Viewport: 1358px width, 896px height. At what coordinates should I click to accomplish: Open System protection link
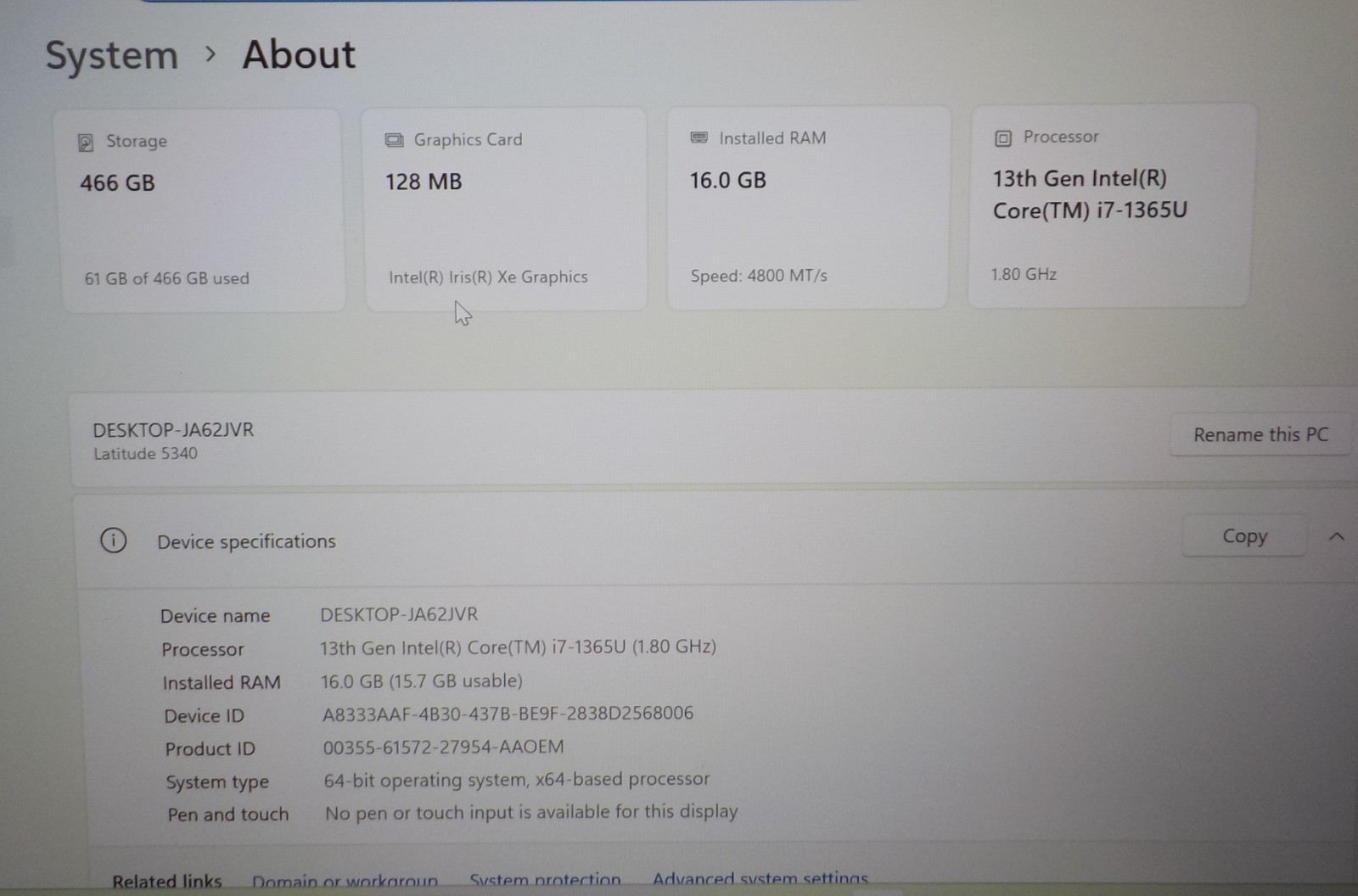[545, 880]
